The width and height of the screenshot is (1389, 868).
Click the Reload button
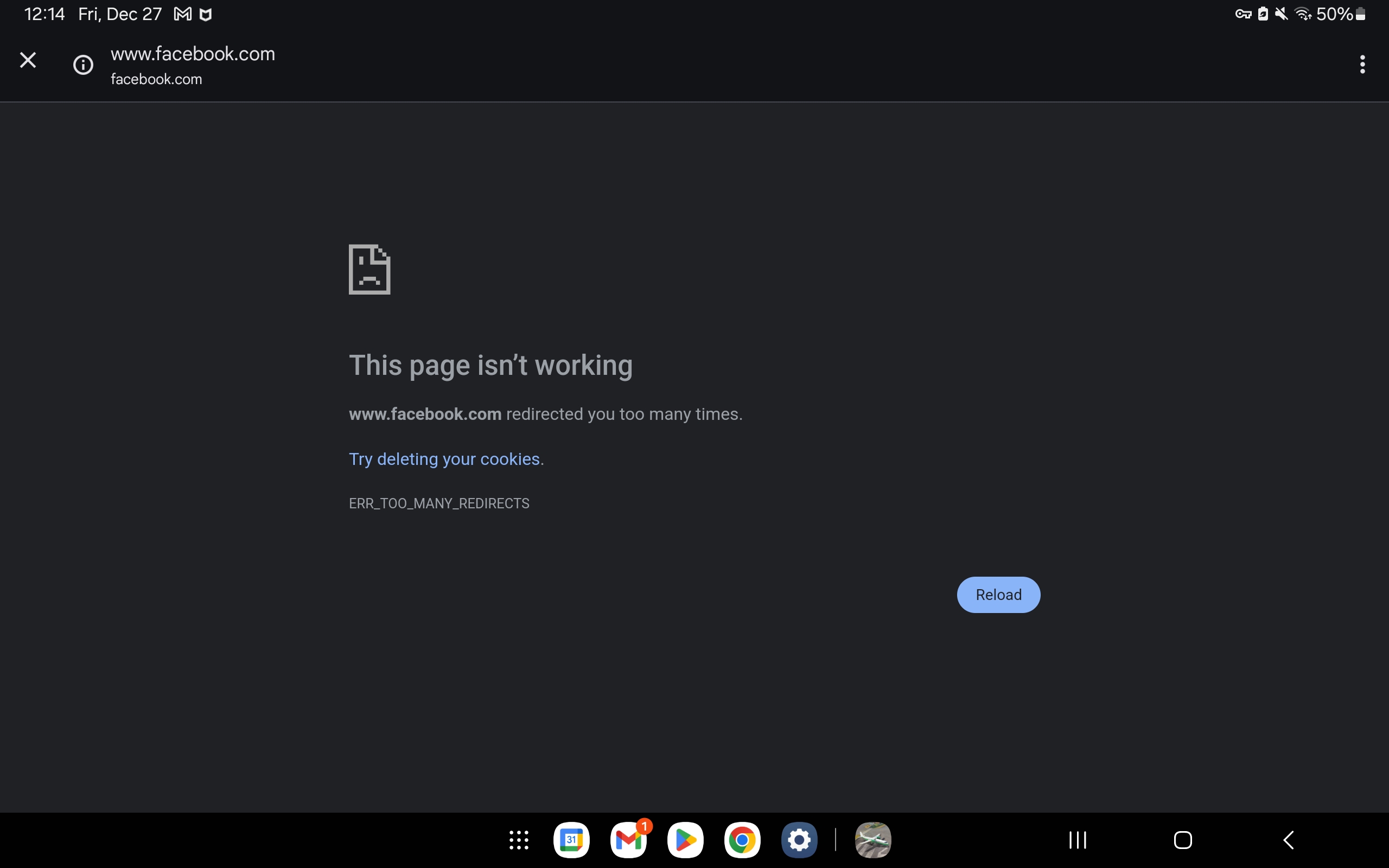point(998,595)
